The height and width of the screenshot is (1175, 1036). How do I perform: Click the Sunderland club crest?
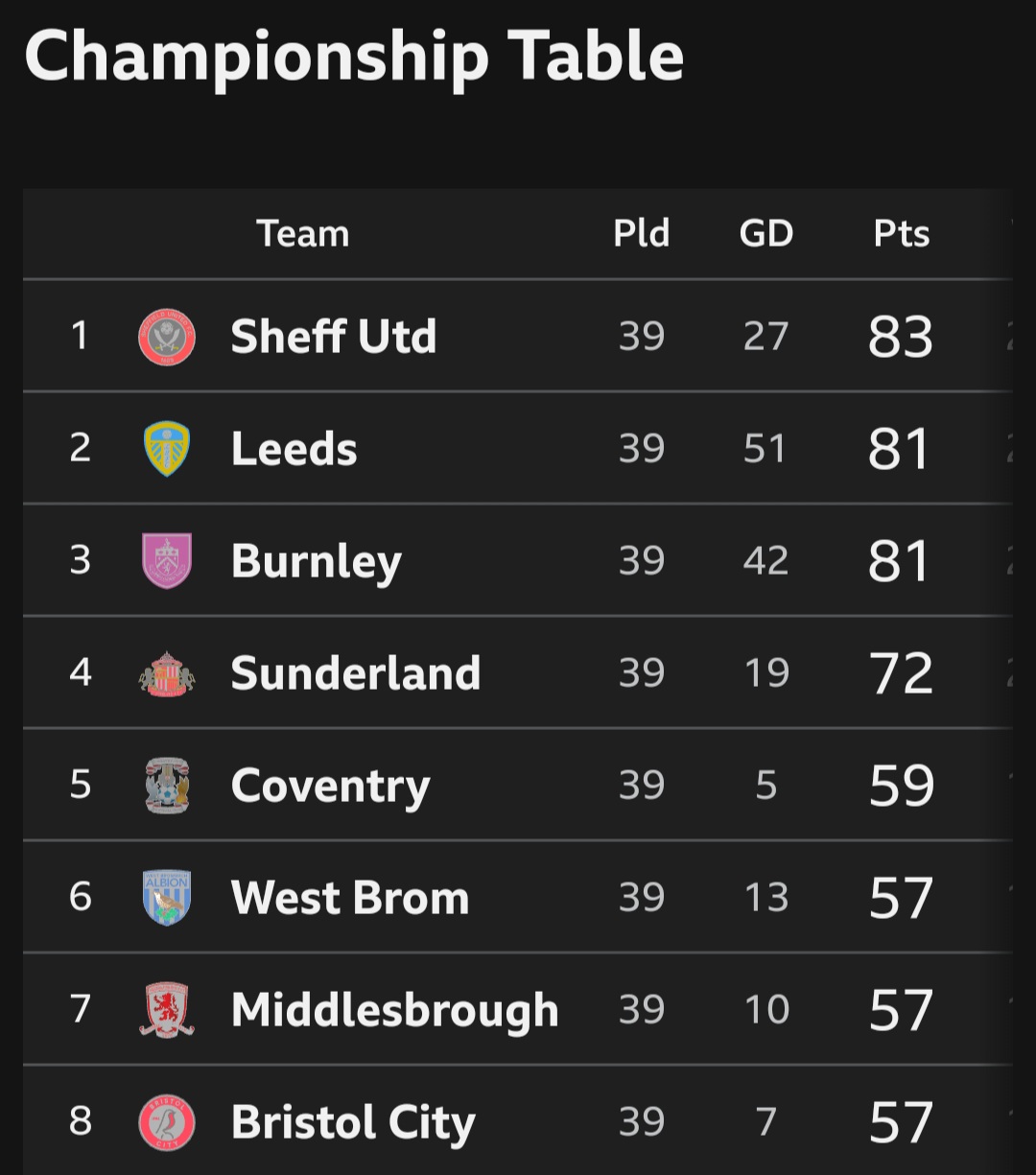point(167,673)
